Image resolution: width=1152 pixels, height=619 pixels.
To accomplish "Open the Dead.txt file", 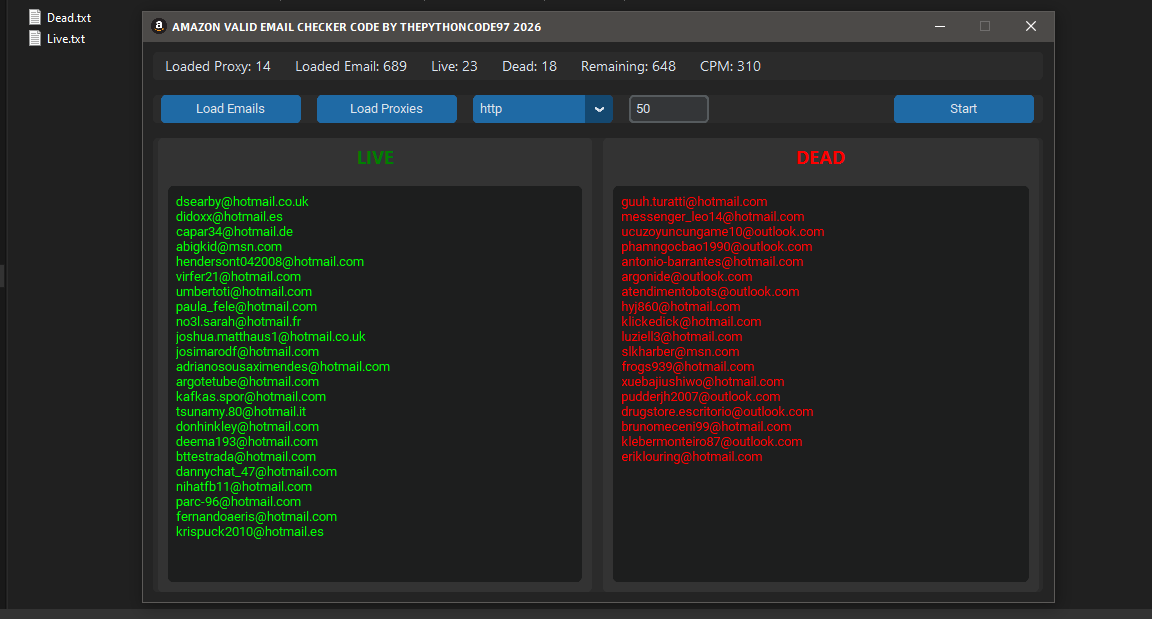I will tap(60, 18).
